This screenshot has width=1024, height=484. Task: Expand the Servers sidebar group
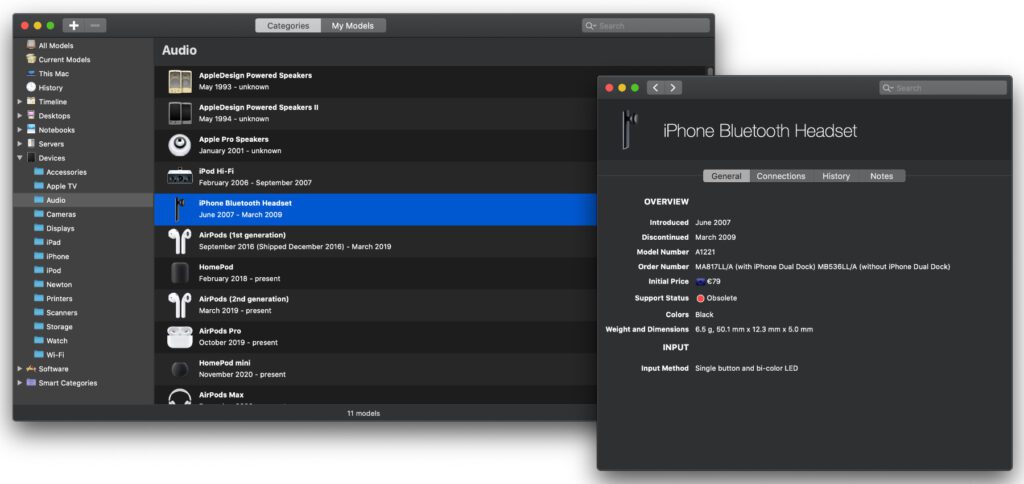tap(20, 144)
